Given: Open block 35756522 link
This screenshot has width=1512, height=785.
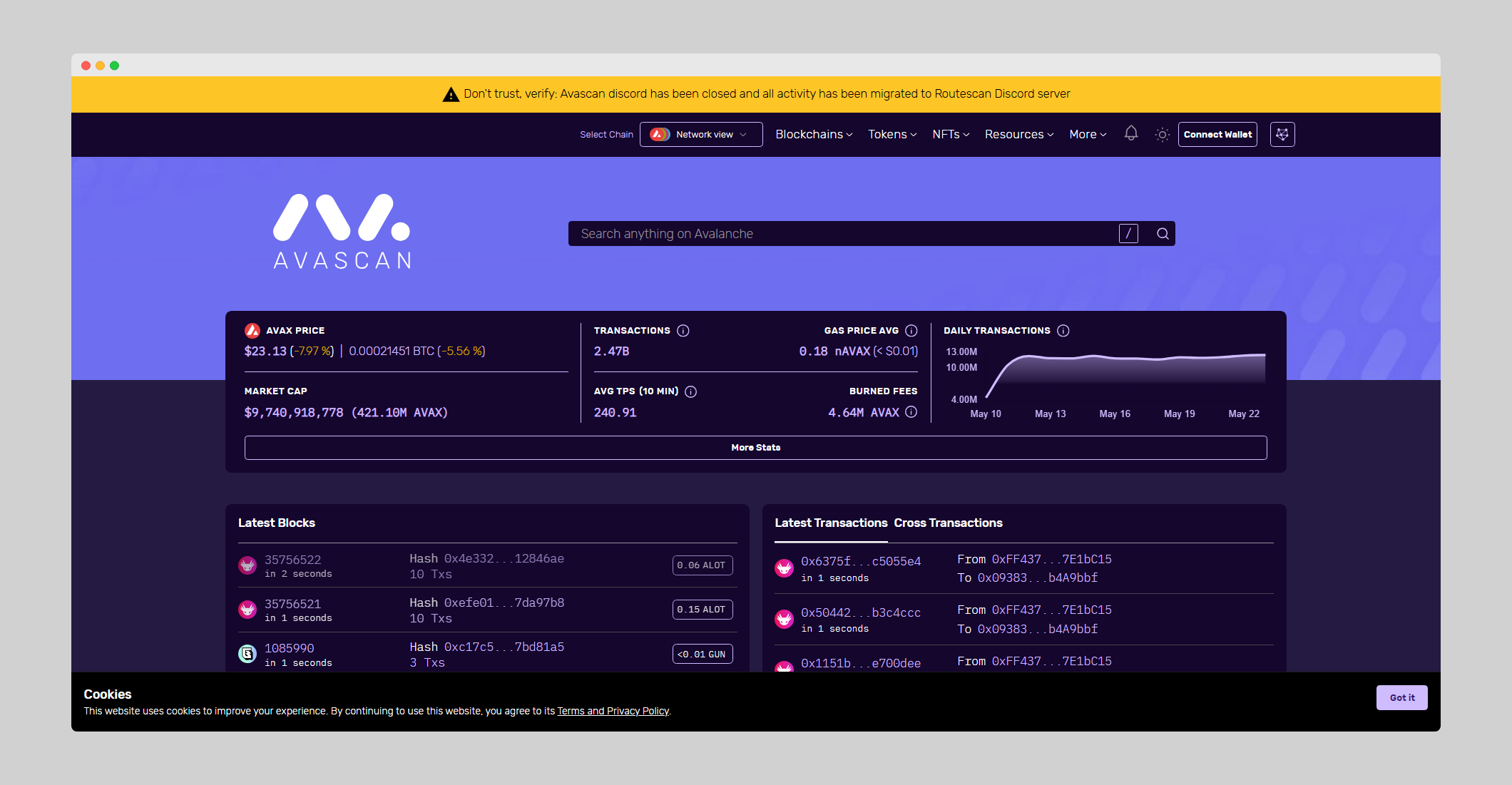Looking at the screenshot, I should tap(292, 560).
